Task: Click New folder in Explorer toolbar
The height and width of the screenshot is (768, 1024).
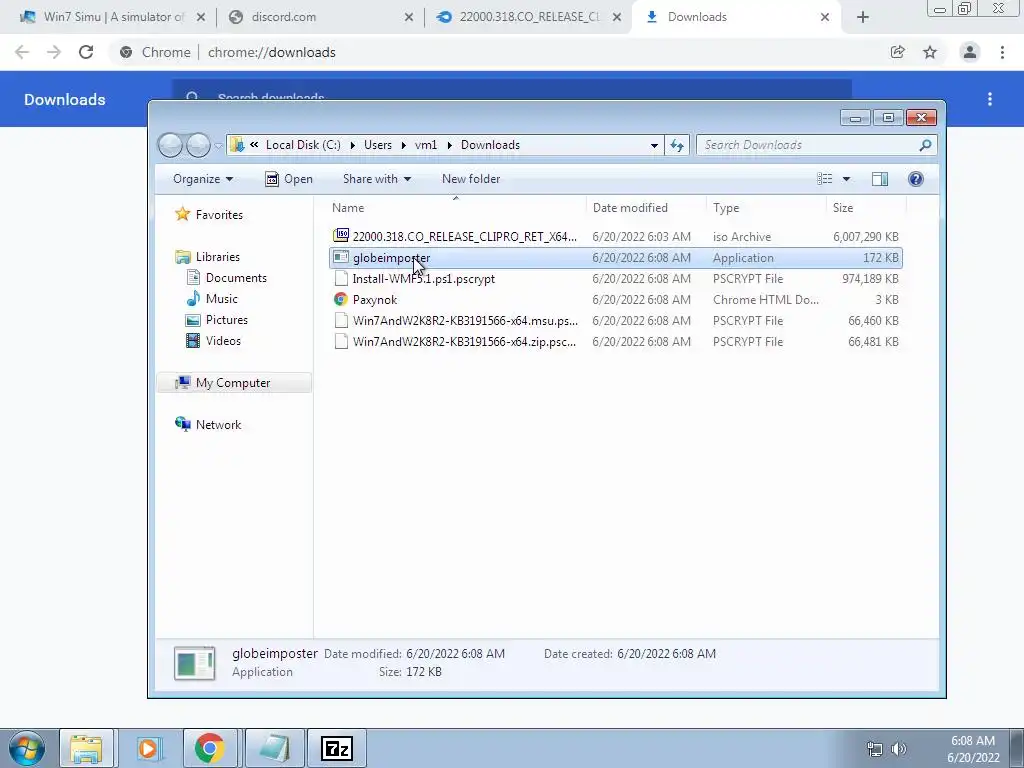Action: (x=471, y=179)
